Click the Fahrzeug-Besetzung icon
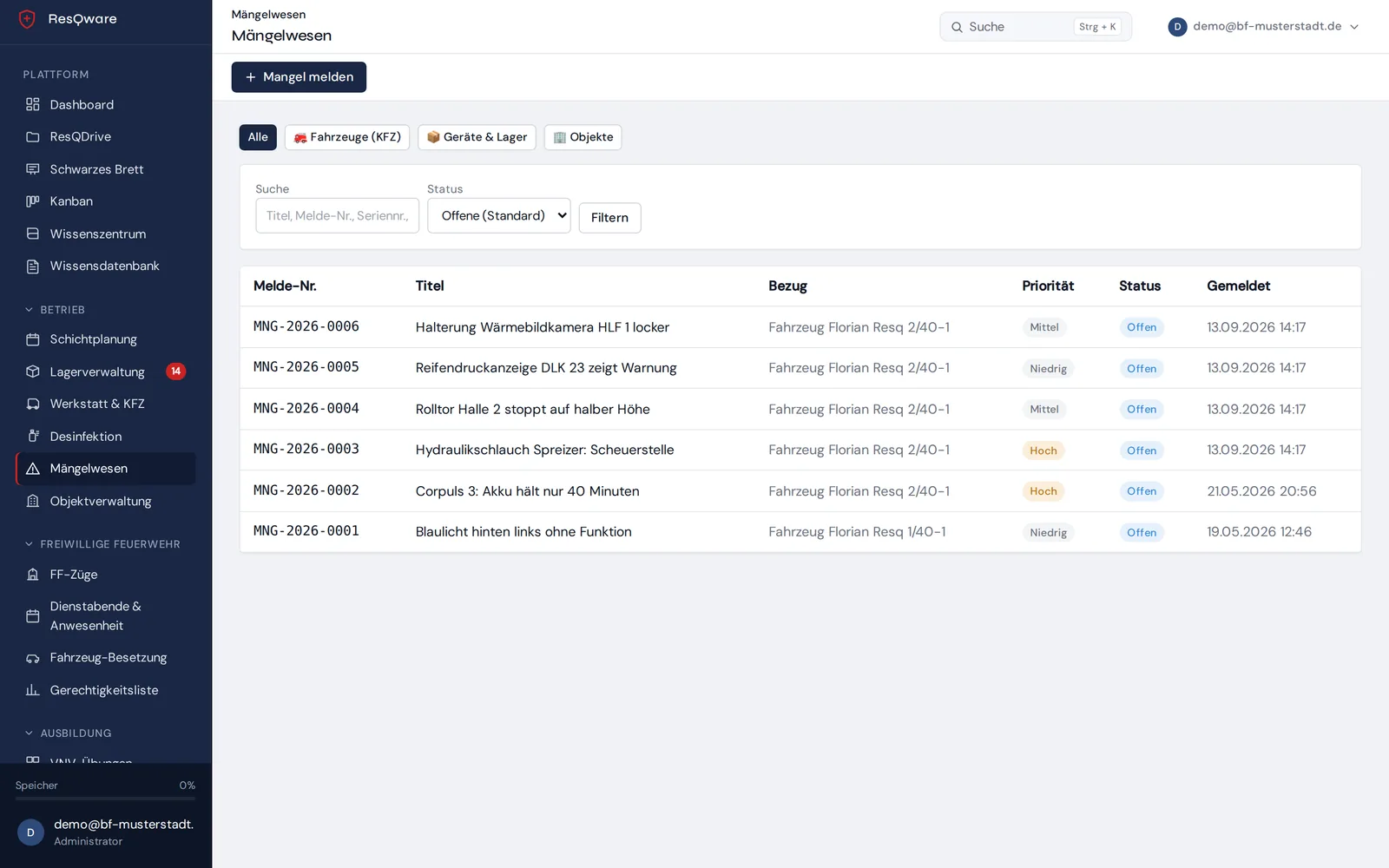The width and height of the screenshot is (1389, 868). 33,658
